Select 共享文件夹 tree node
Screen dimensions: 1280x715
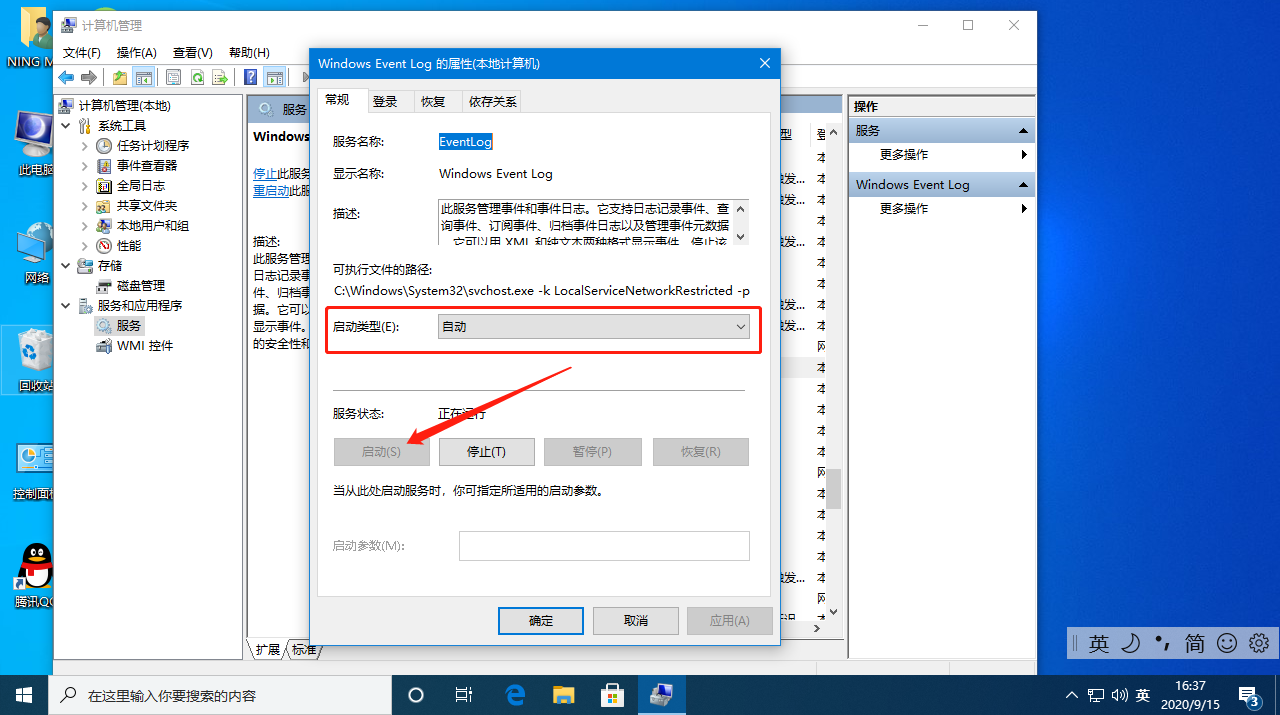pyautogui.click(x=147, y=206)
